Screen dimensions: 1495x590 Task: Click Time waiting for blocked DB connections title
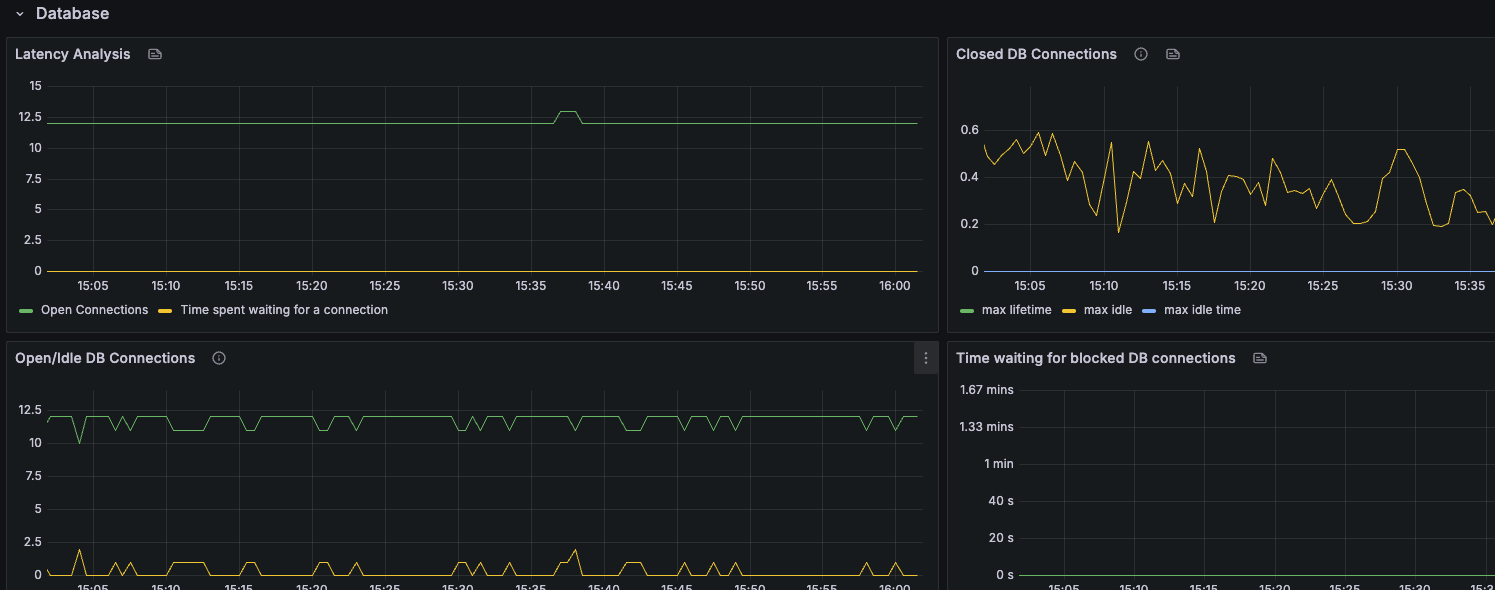point(1095,358)
